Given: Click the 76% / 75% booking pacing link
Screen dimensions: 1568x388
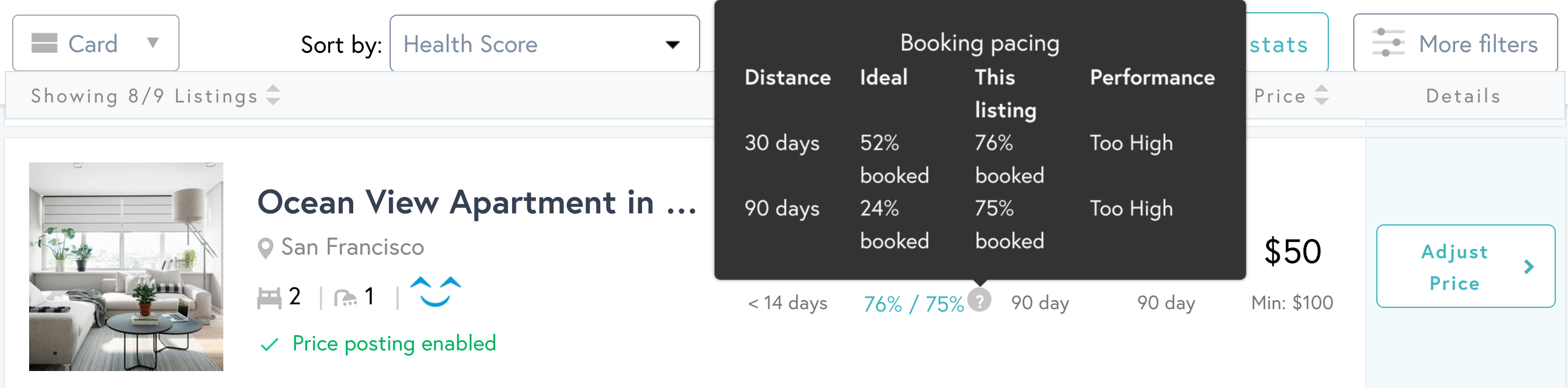Looking at the screenshot, I should (914, 304).
